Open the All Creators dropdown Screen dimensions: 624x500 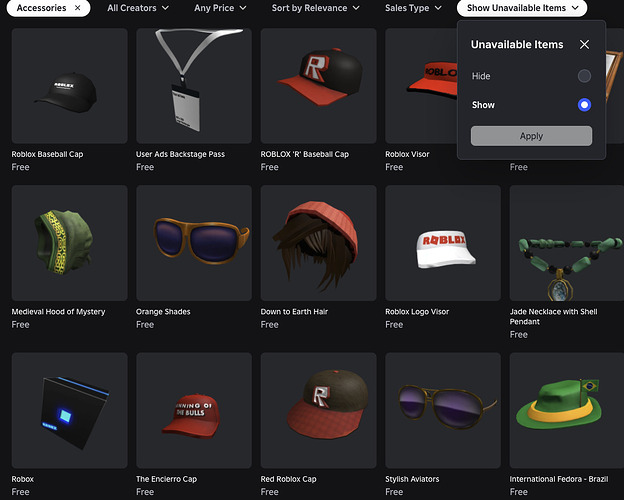pyautogui.click(x=138, y=8)
